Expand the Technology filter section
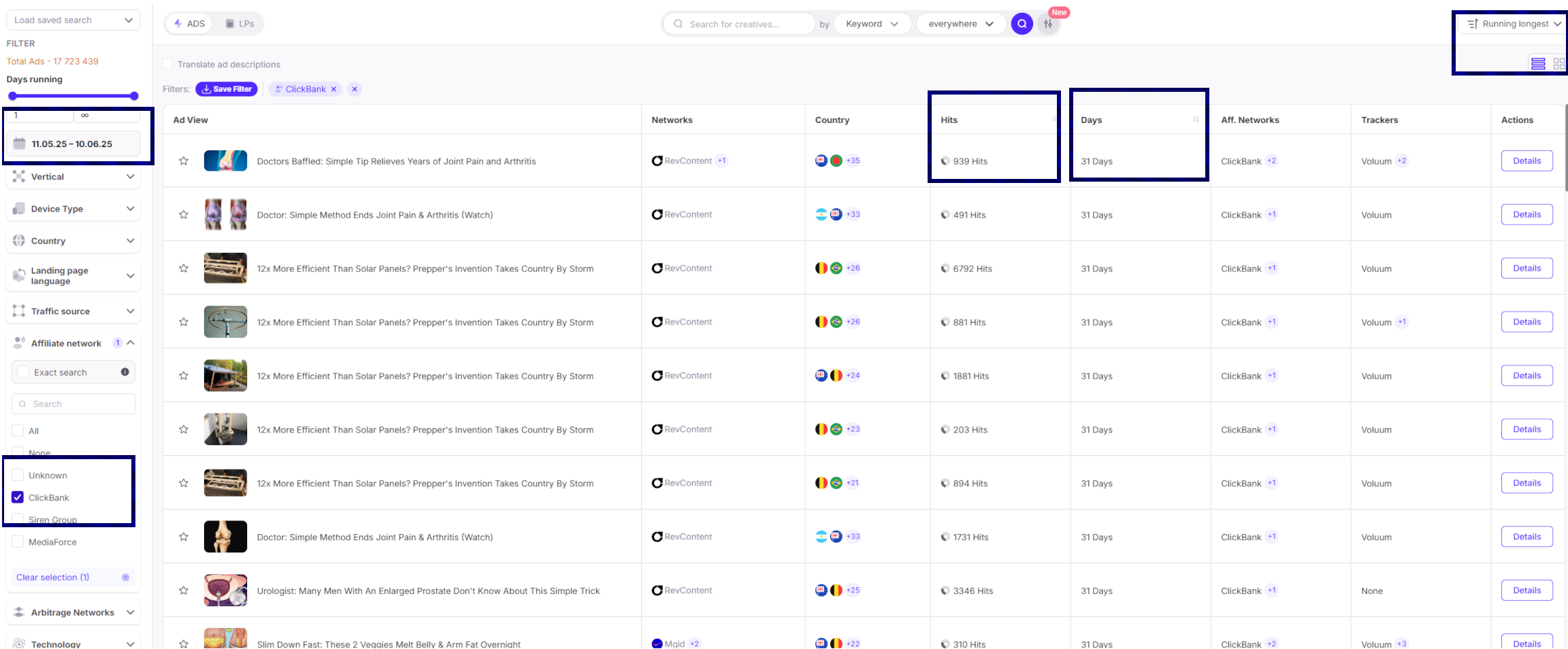 [x=130, y=644]
